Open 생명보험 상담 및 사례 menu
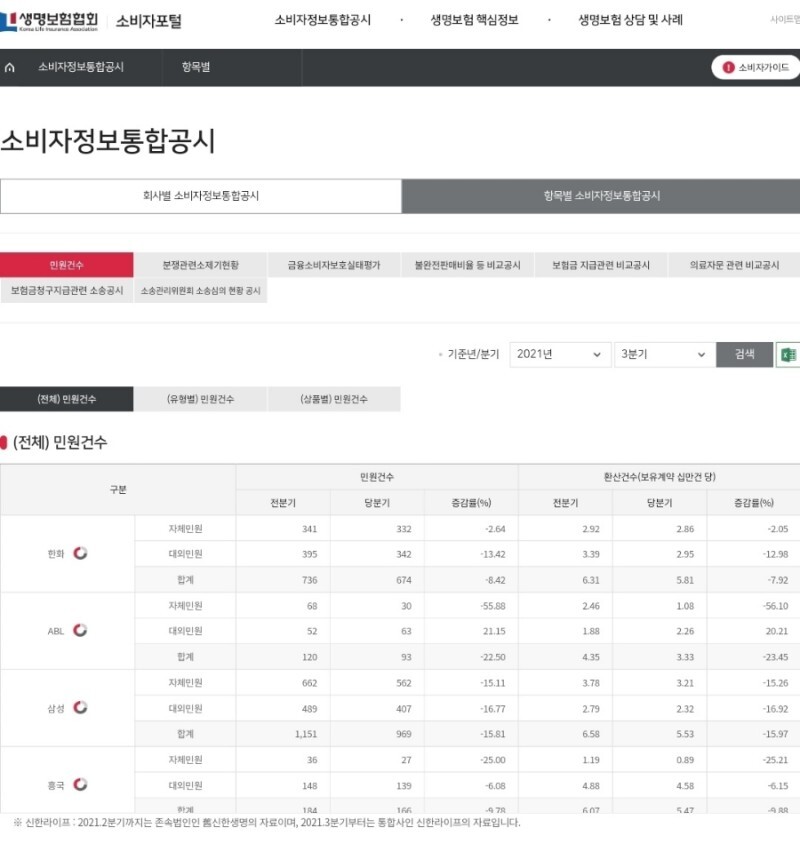 point(630,20)
